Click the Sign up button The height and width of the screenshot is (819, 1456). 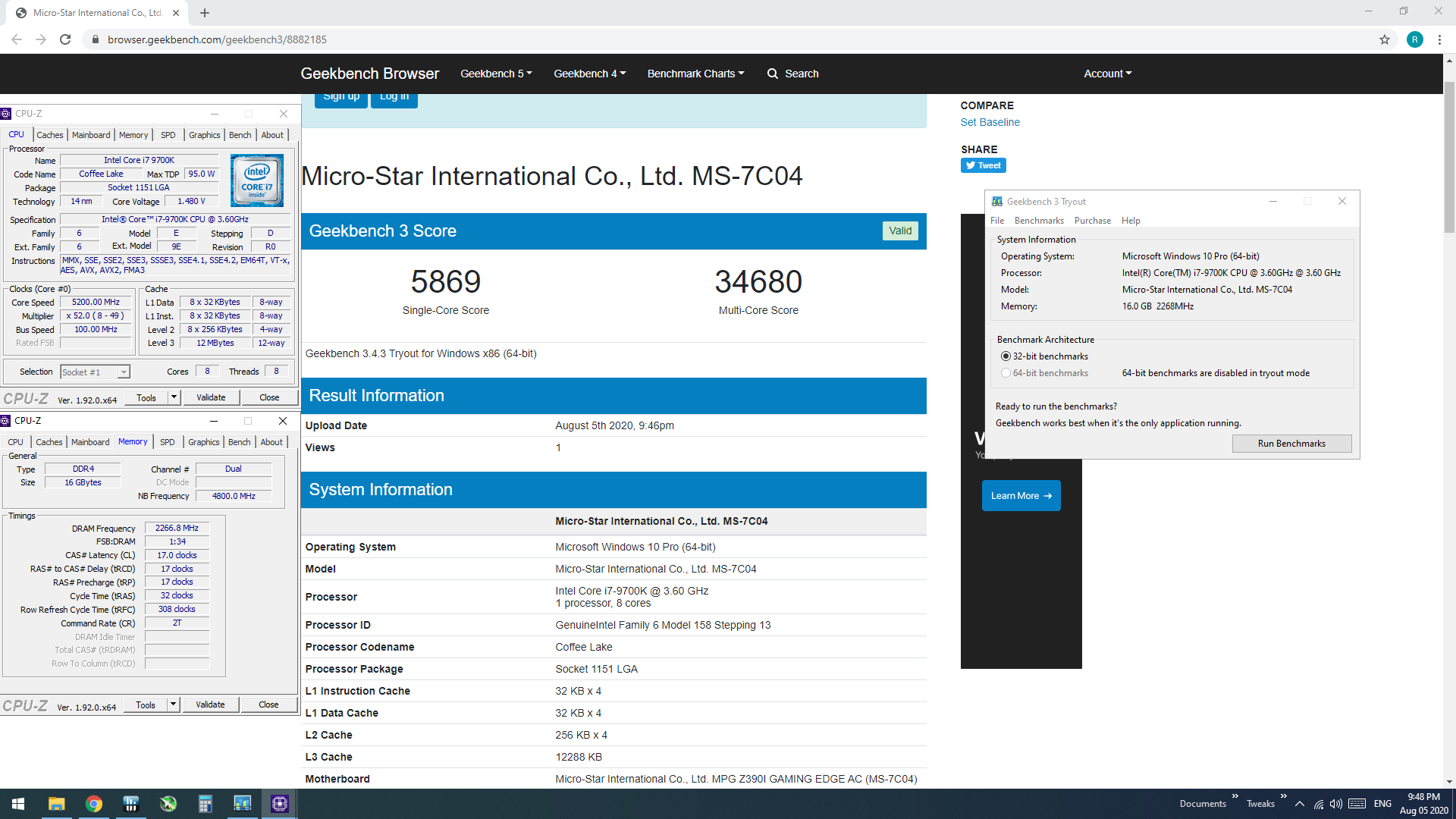pyautogui.click(x=341, y=97)
